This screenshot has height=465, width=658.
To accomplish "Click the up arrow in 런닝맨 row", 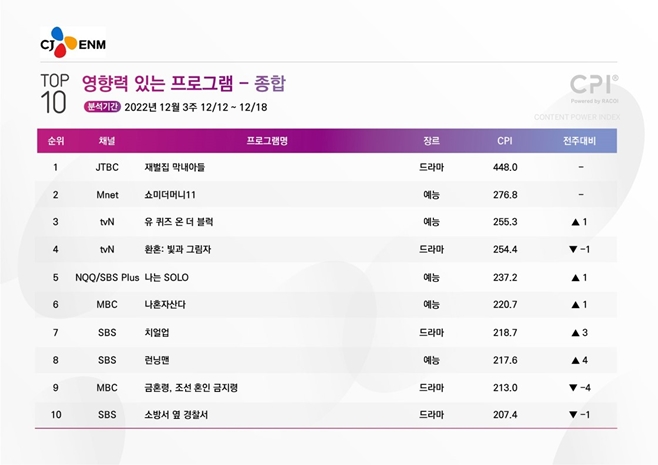I will point(575,359).
